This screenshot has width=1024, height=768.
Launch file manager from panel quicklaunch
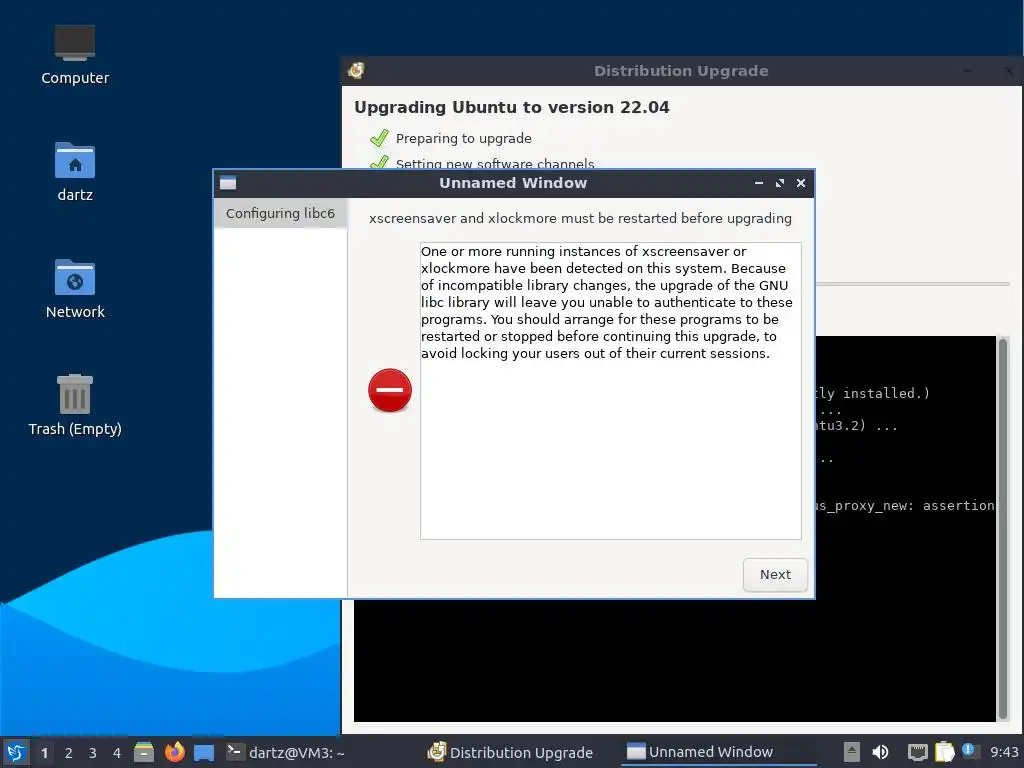tap(144, 752)
